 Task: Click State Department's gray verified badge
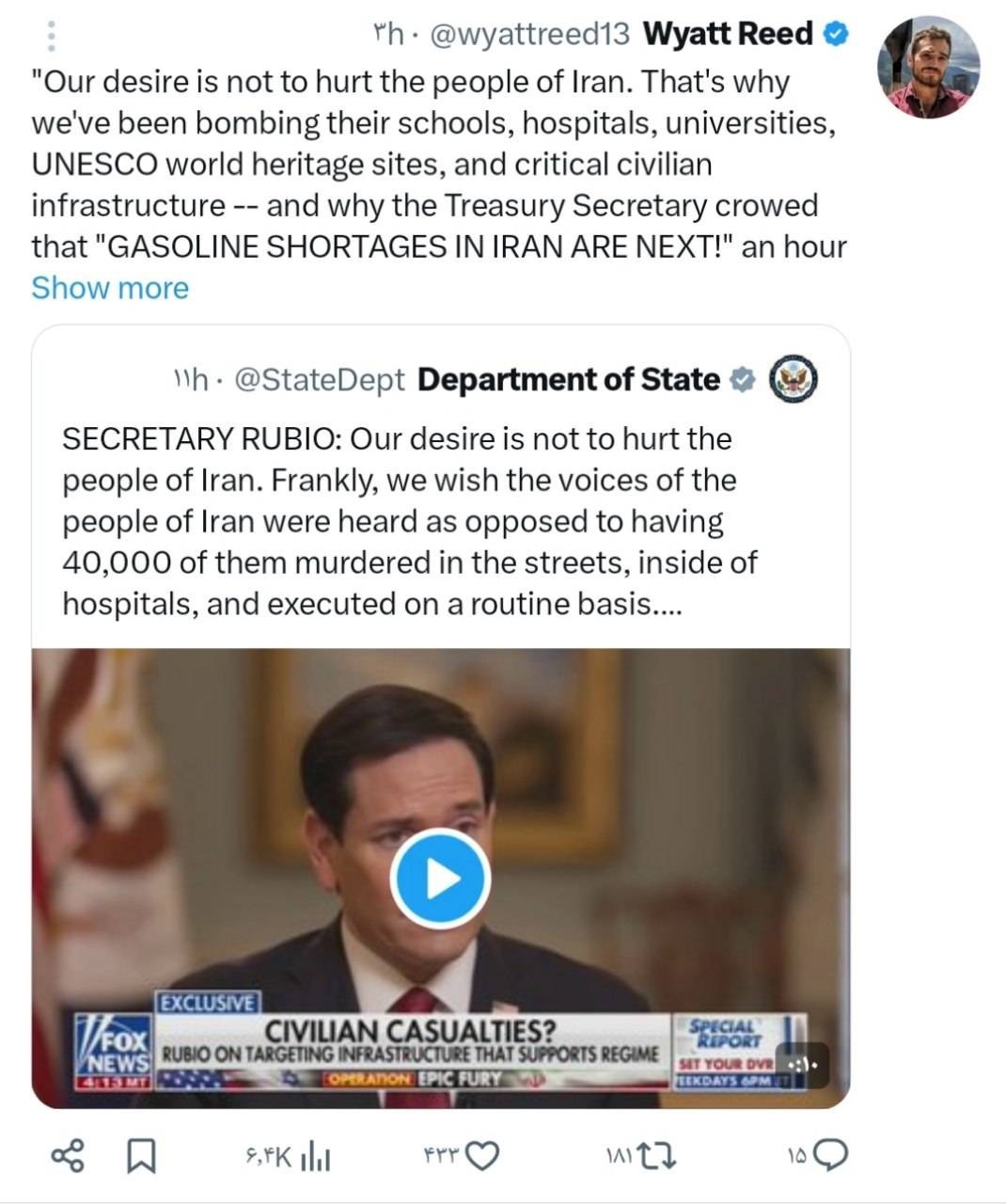(743, 380)
